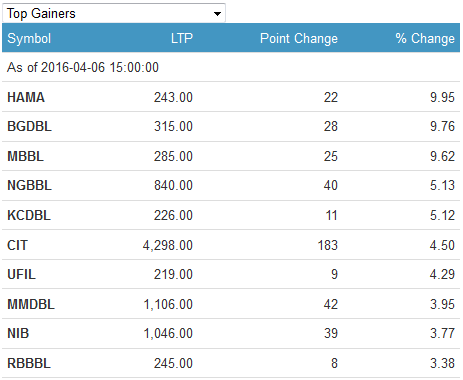This screenshot has height=380, width=463.
Task: Sort by the LTP column header
Action: 182,38
